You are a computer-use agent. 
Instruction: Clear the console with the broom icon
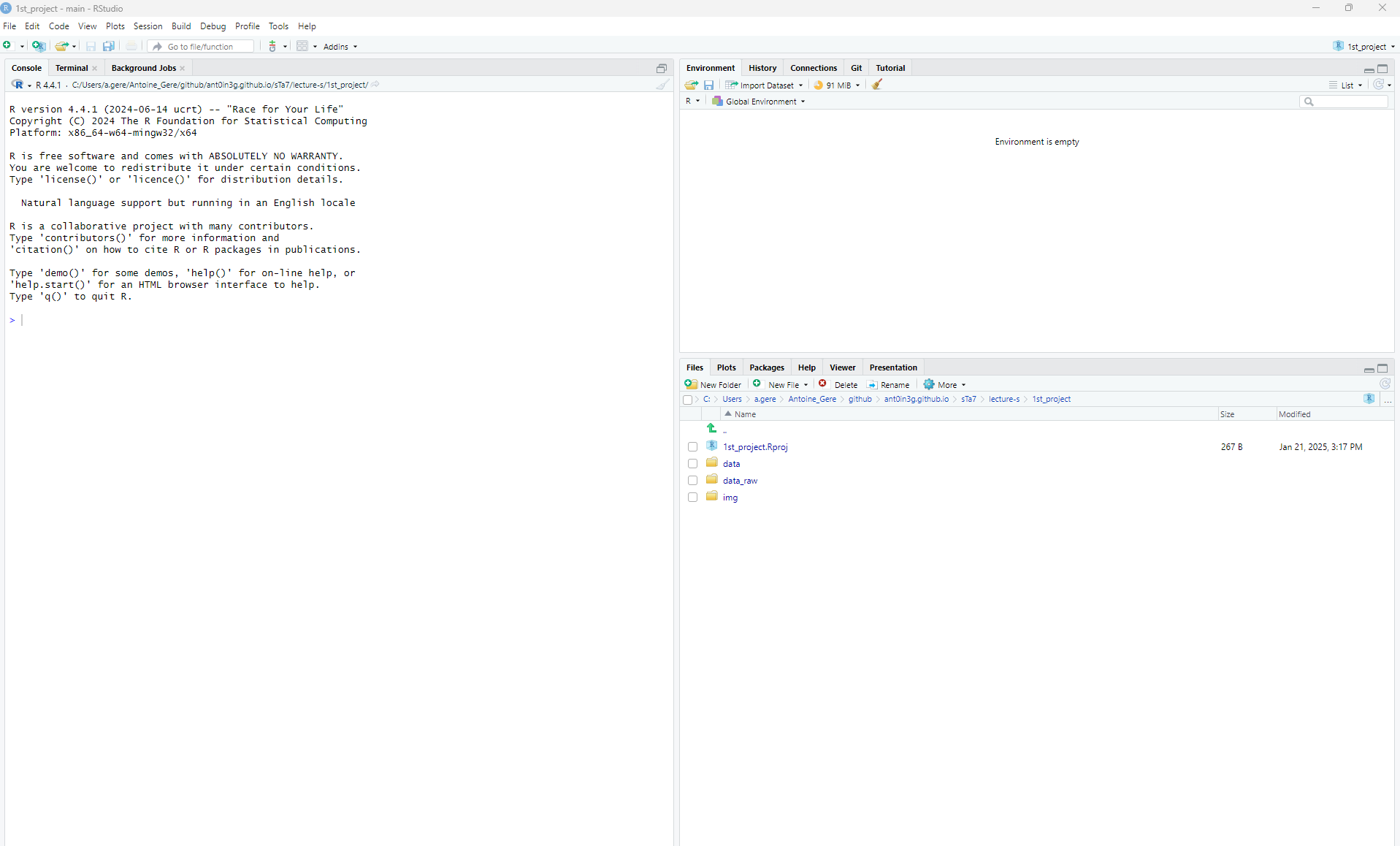tap(662, 85)
